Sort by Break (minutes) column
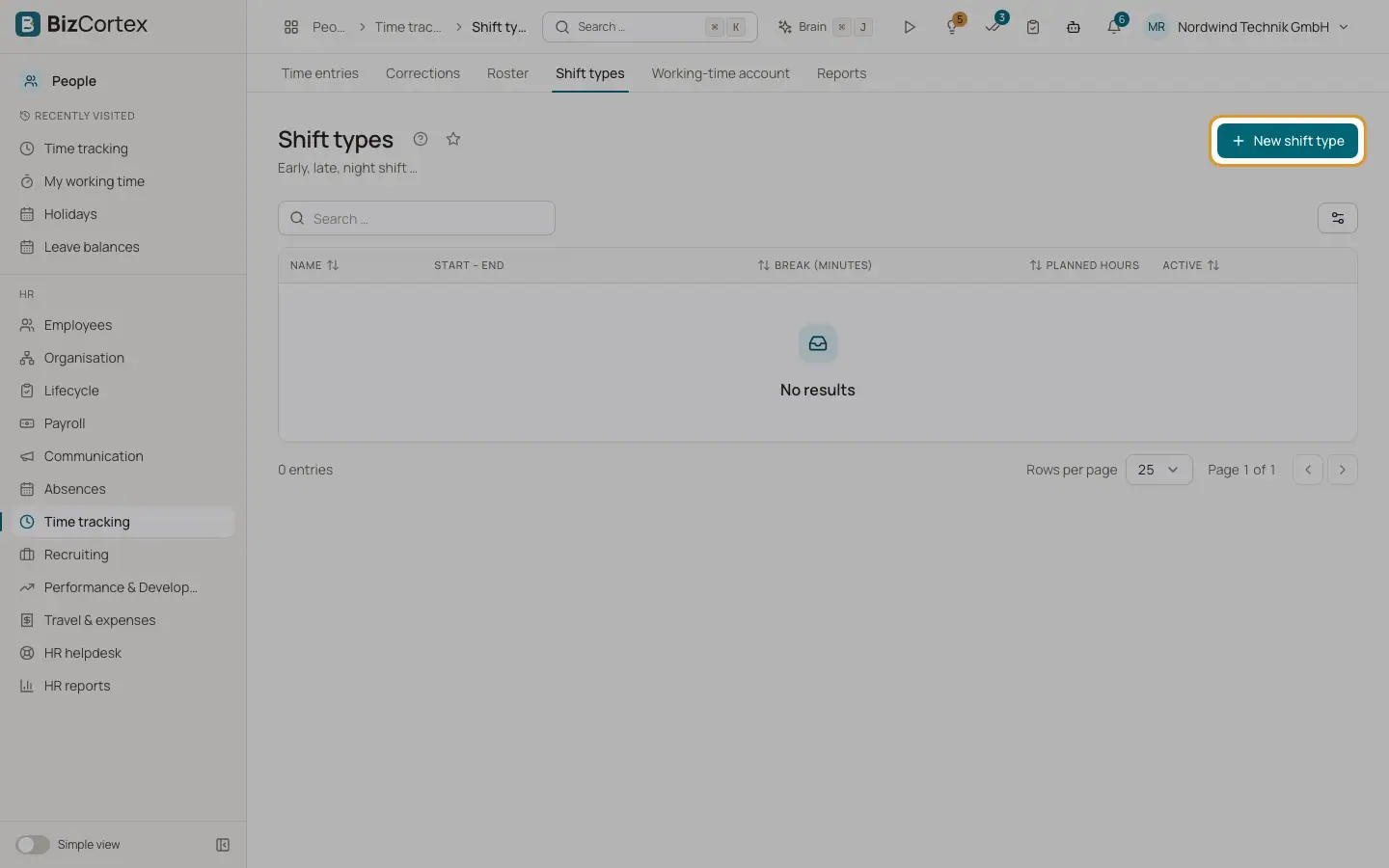Viewport: 1389px width, 868px height. coord(815,265)
